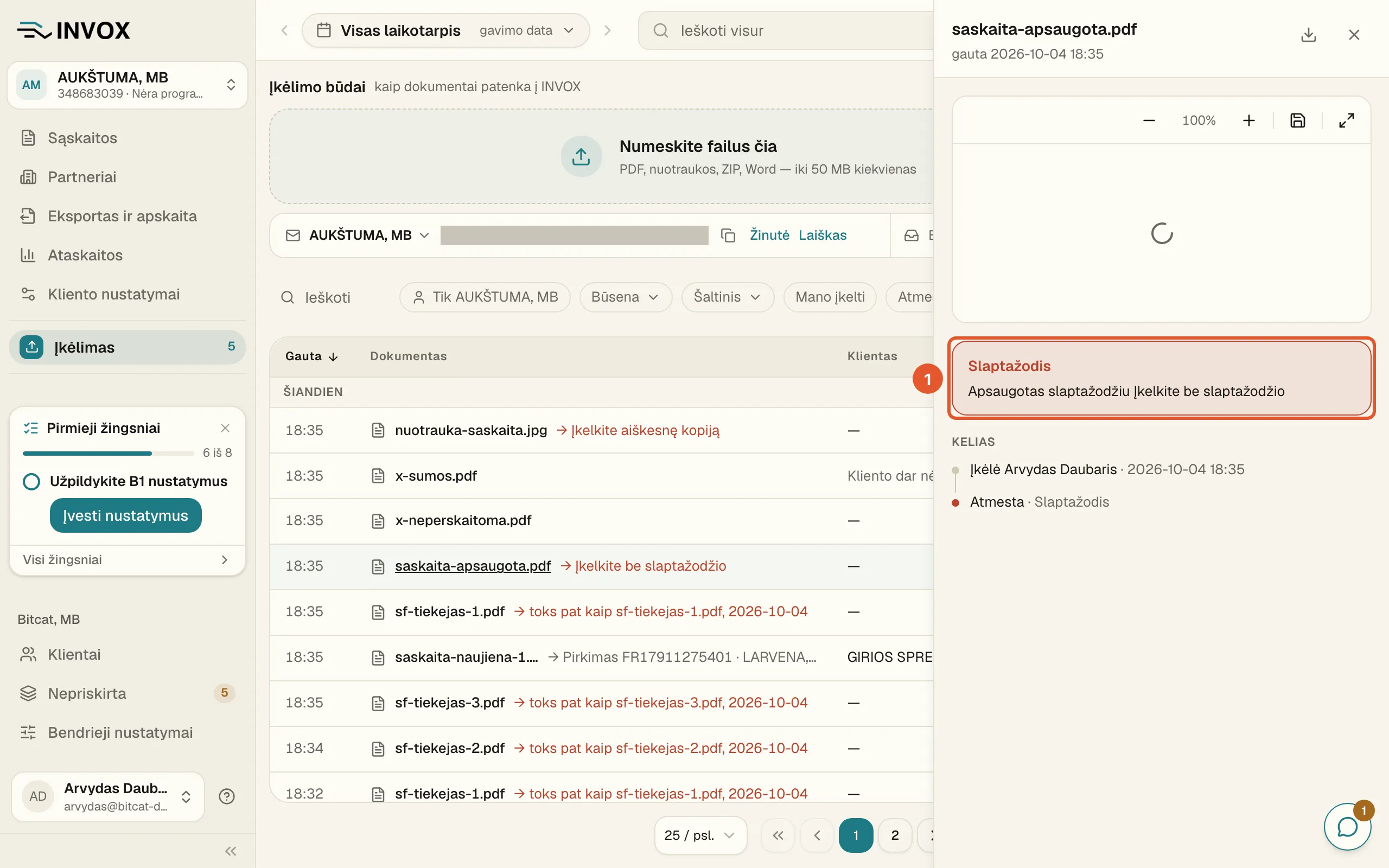
Task: Zoom in the PDF preview
Action: coord(1248,120)
